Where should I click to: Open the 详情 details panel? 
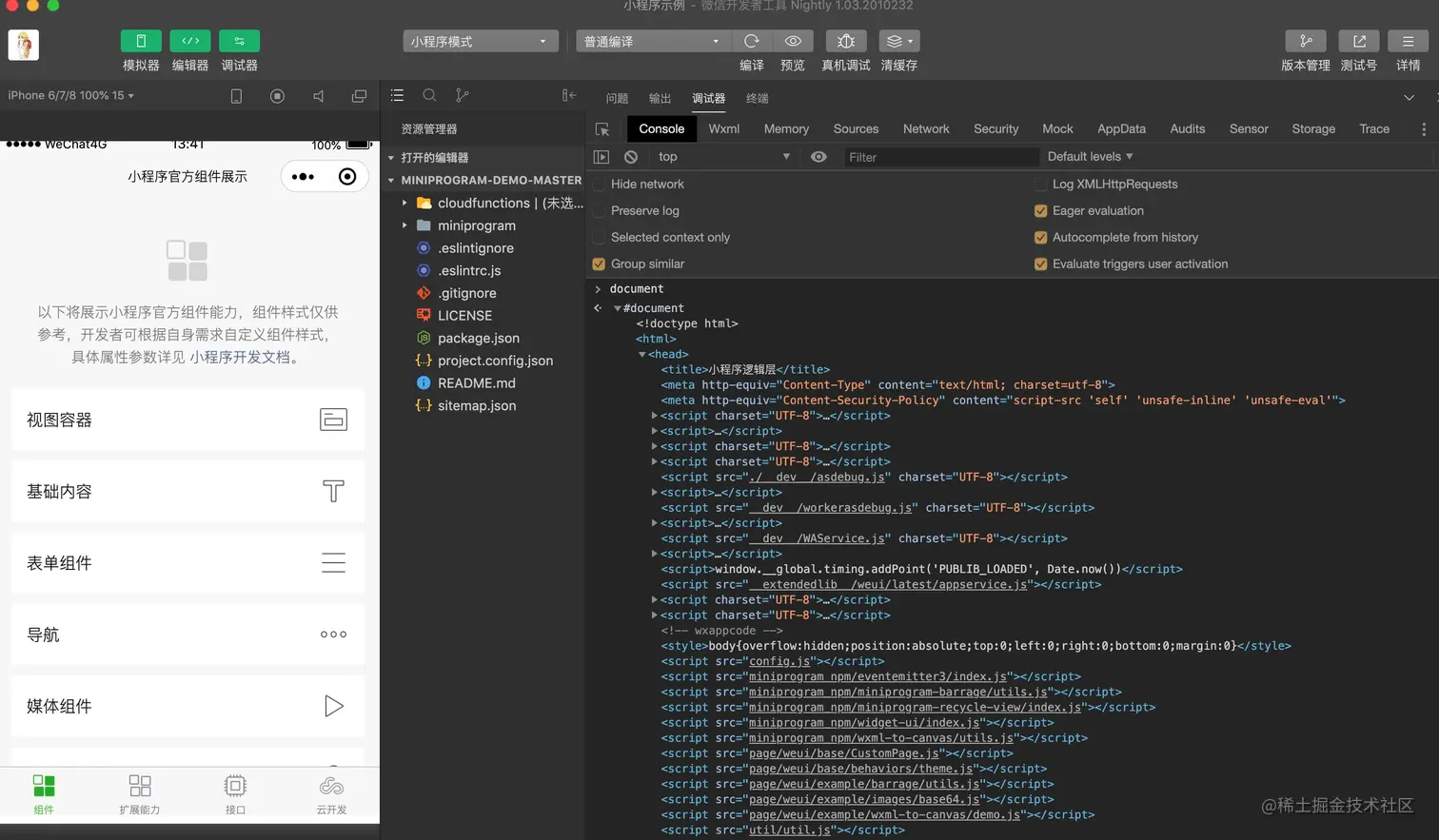click(x=1409, y=41)
